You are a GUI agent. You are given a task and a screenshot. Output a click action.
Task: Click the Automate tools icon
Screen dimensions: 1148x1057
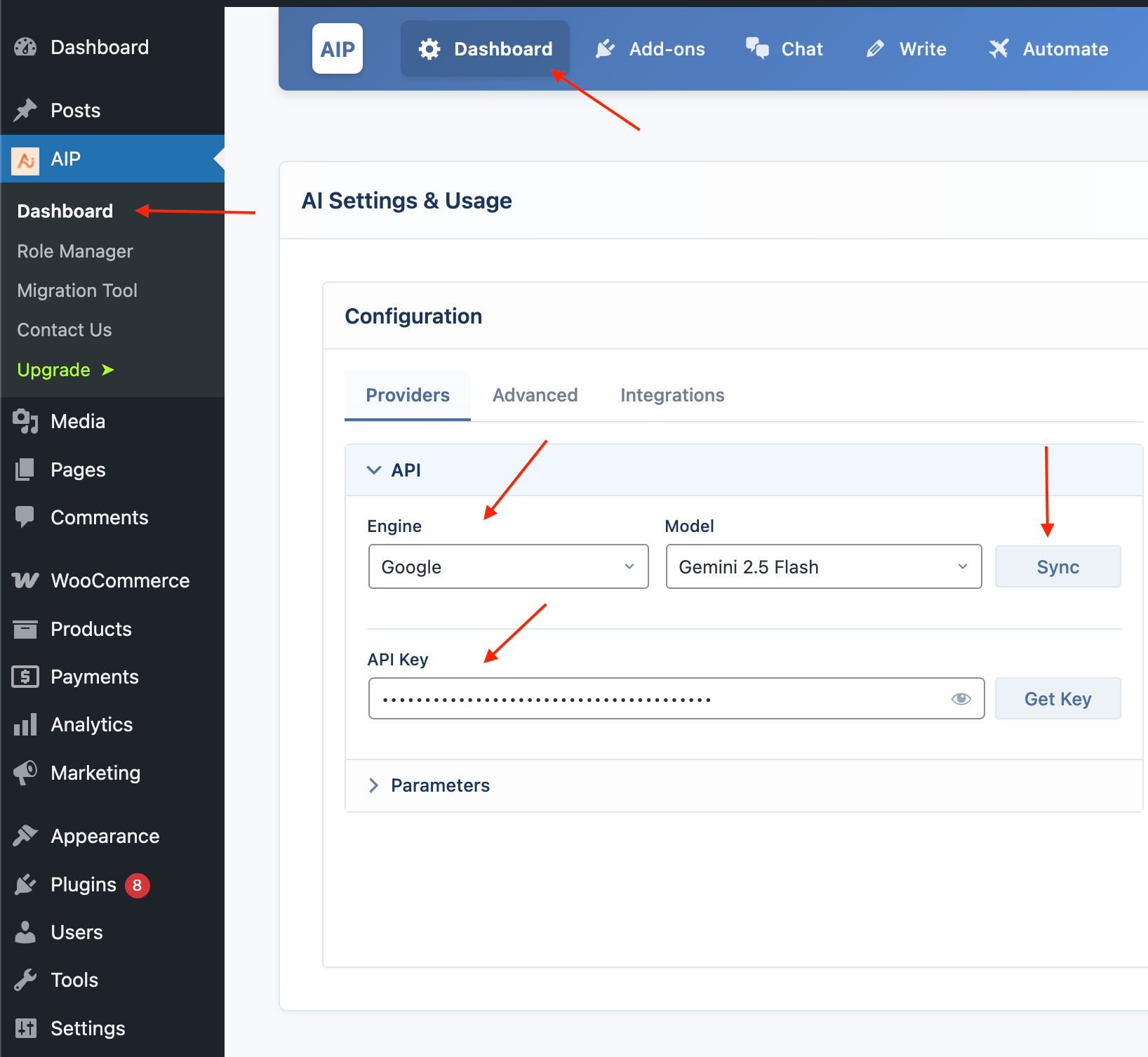tap(999, 48)
